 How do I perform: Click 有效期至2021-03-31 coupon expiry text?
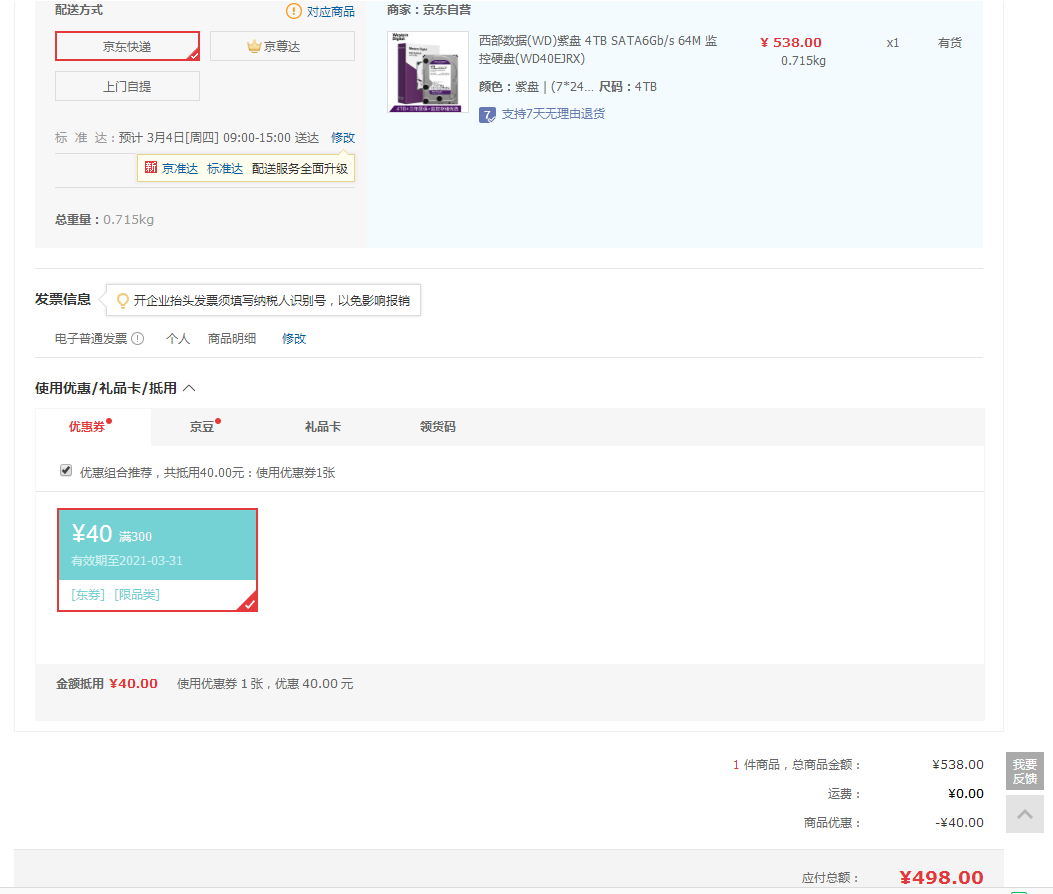click(127, 560)
